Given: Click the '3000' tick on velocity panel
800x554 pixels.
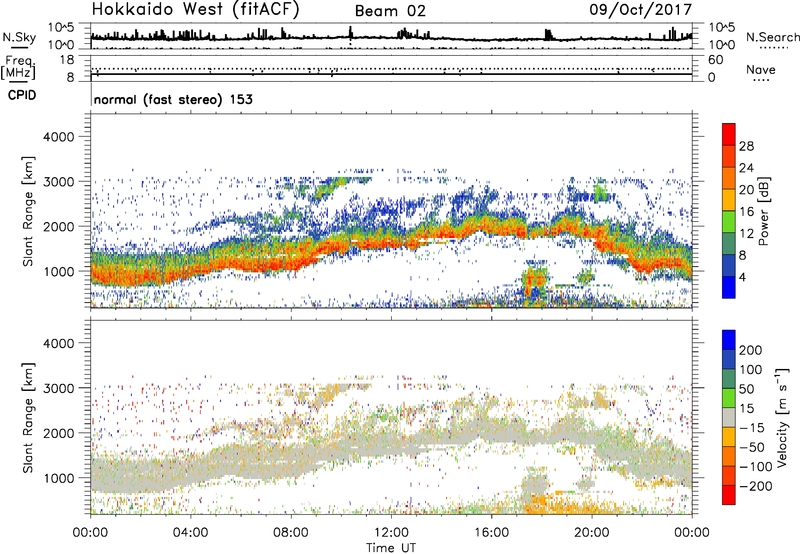Looking at the screenshot, I should 58,388.
